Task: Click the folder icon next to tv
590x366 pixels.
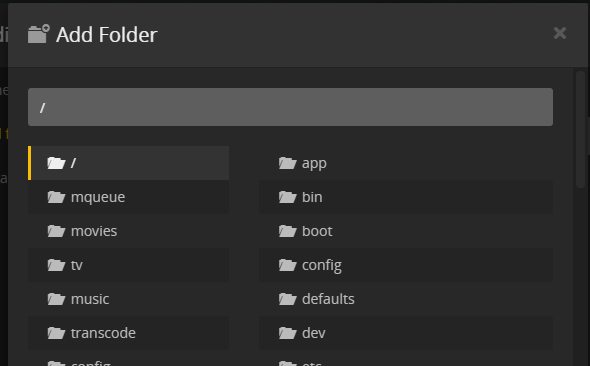Action: coord(56,265)
